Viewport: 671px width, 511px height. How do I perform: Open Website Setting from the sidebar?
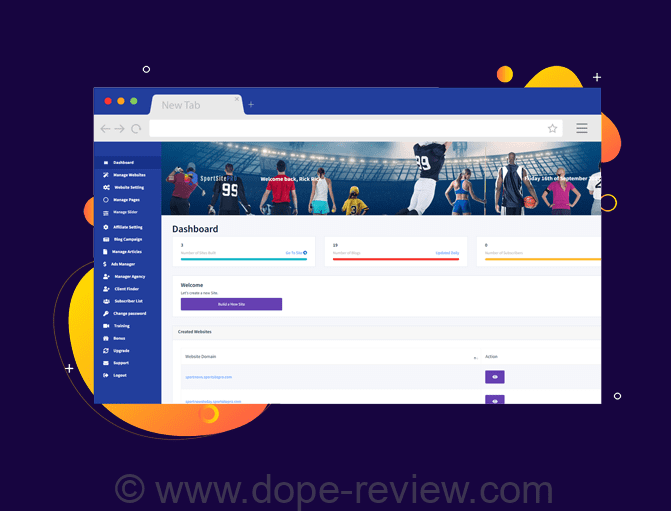coord(128,187)
